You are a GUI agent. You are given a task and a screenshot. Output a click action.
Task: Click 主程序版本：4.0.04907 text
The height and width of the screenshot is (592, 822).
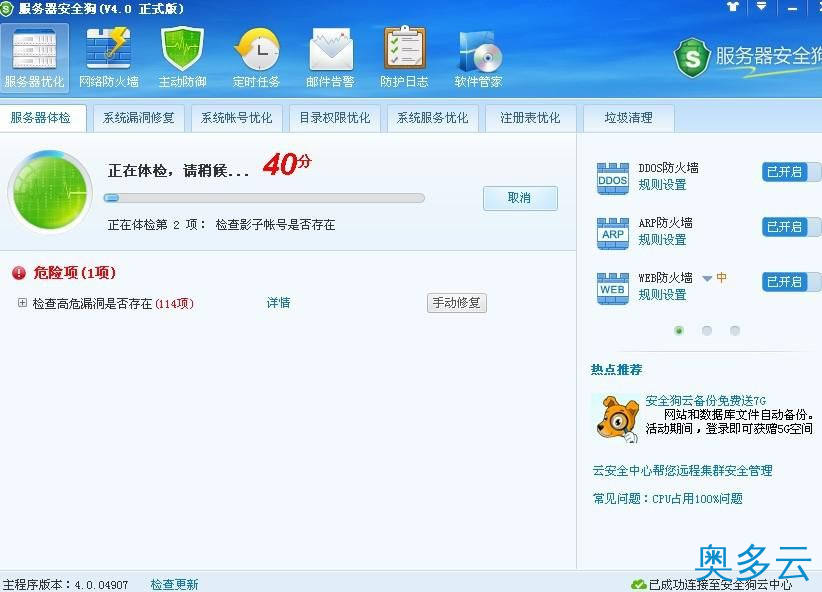66,584
